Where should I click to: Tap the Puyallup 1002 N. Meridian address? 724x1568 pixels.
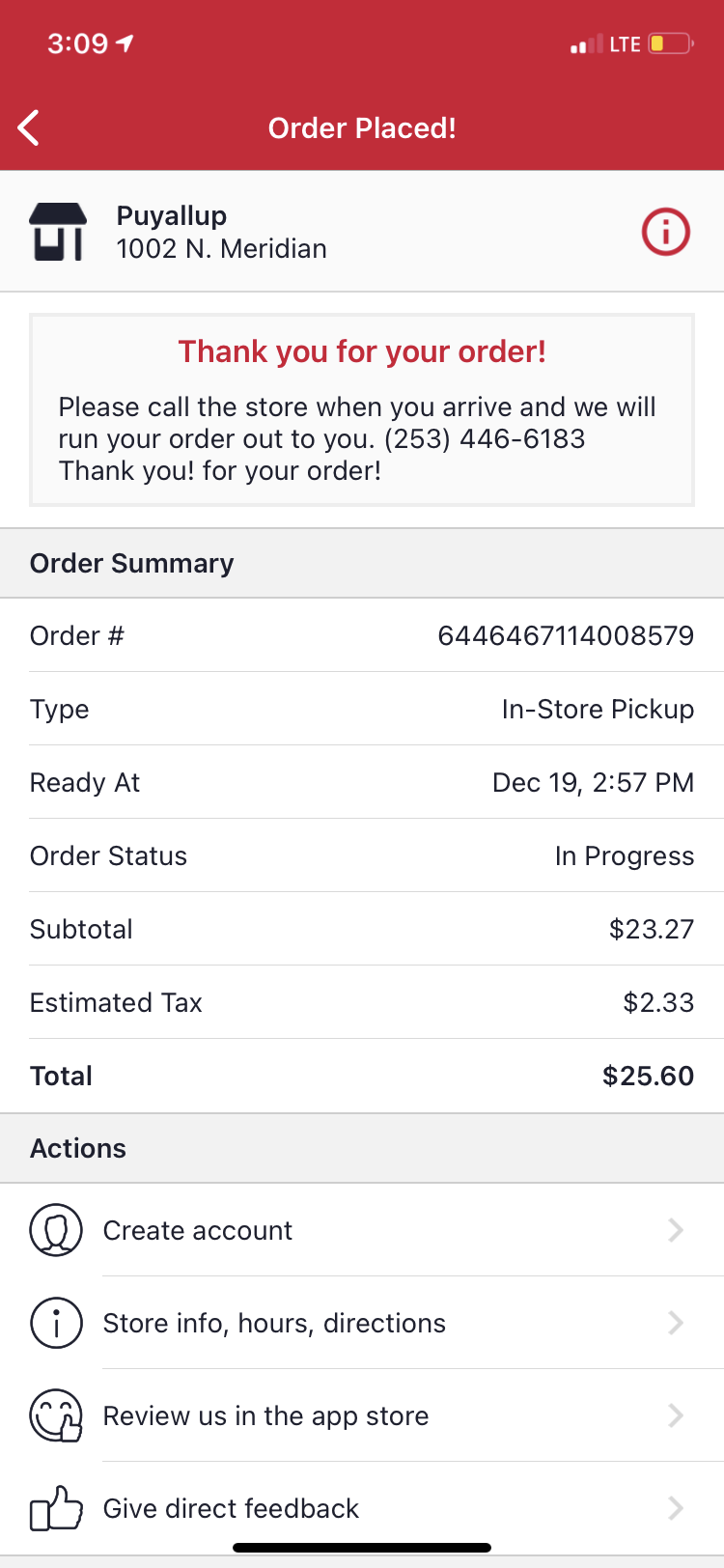click(x=221, y=233)
